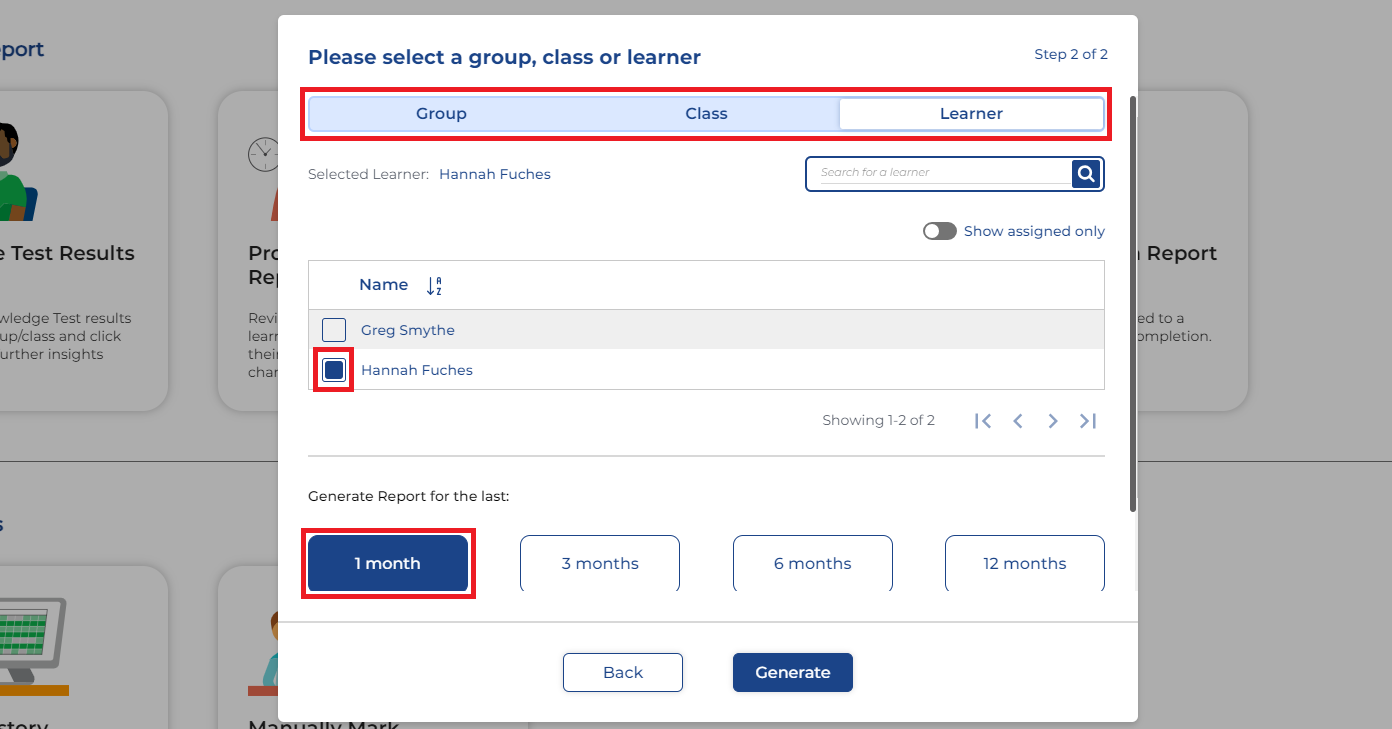Choose the 3 months report period
1392x729 pixels.
coord(600,564)
